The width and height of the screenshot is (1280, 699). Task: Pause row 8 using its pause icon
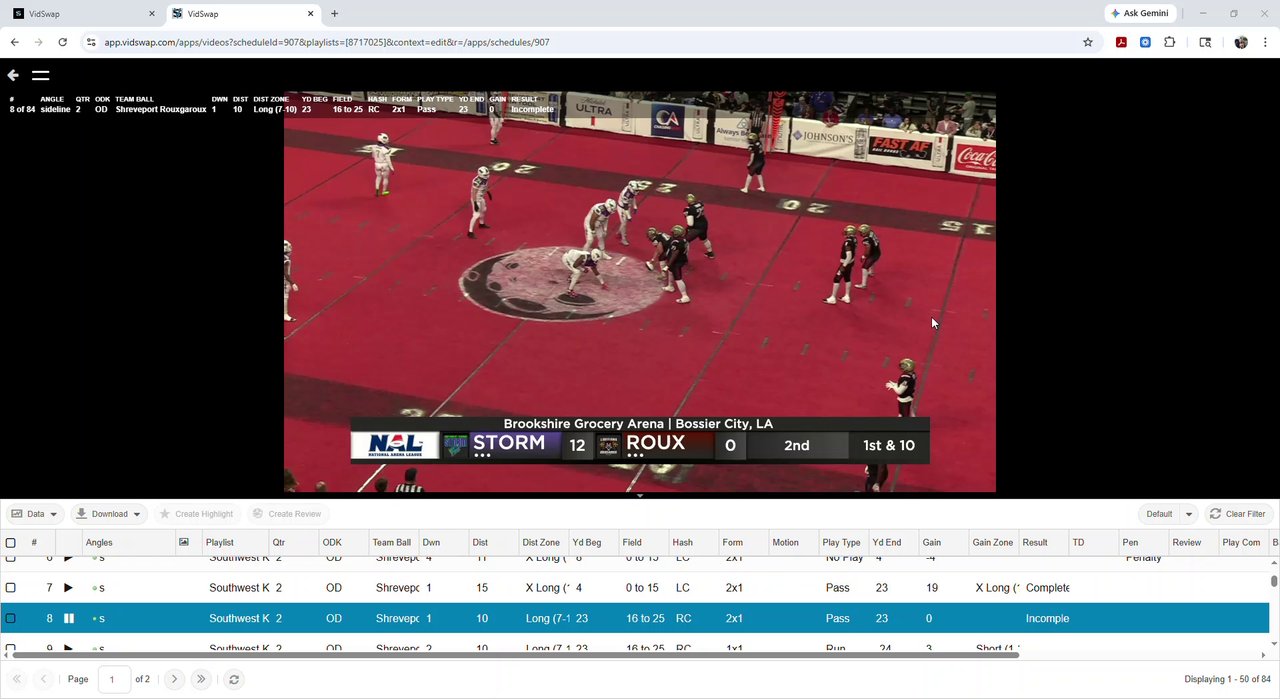[69, 619]
